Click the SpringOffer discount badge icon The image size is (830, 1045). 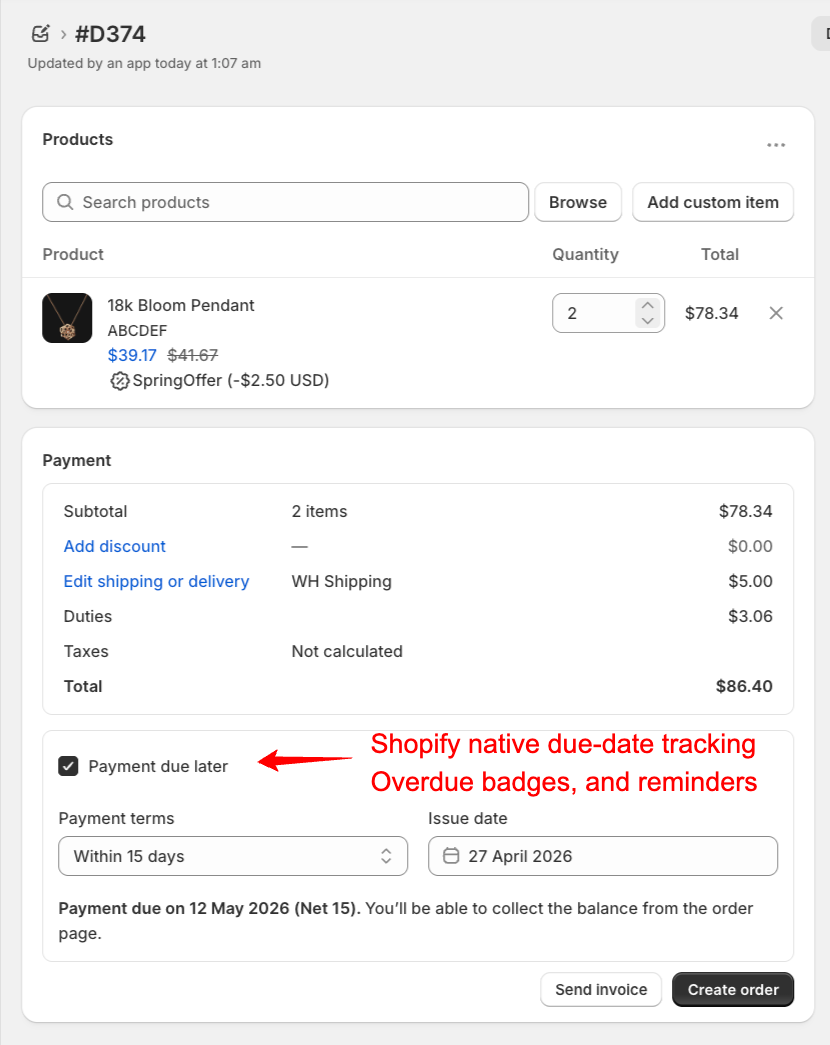pyautogui.click(x=119, y=380)
